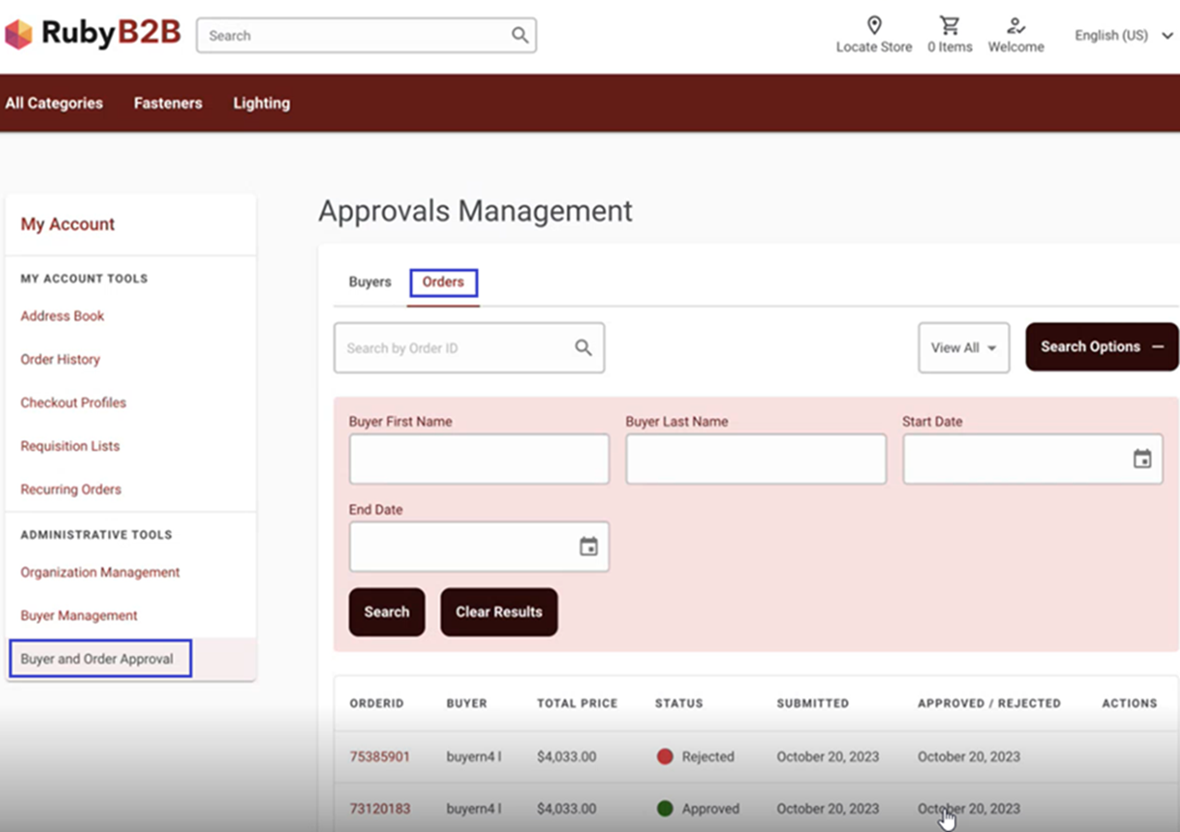Click the RubyB2B logo
Image resolution: width=1180 pixels, height=832 pixels.
pyautogui.click(x=93, y=33)
